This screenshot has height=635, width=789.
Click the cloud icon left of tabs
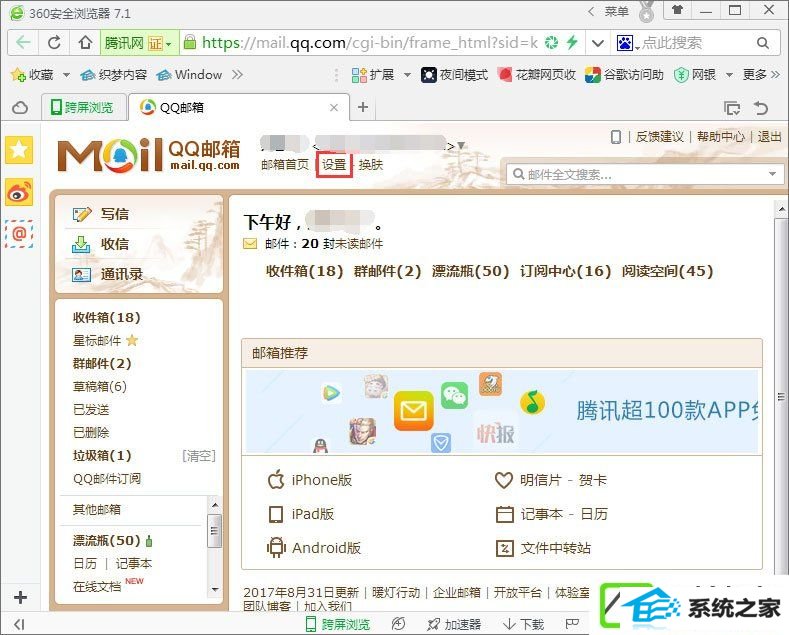[20, 108]
